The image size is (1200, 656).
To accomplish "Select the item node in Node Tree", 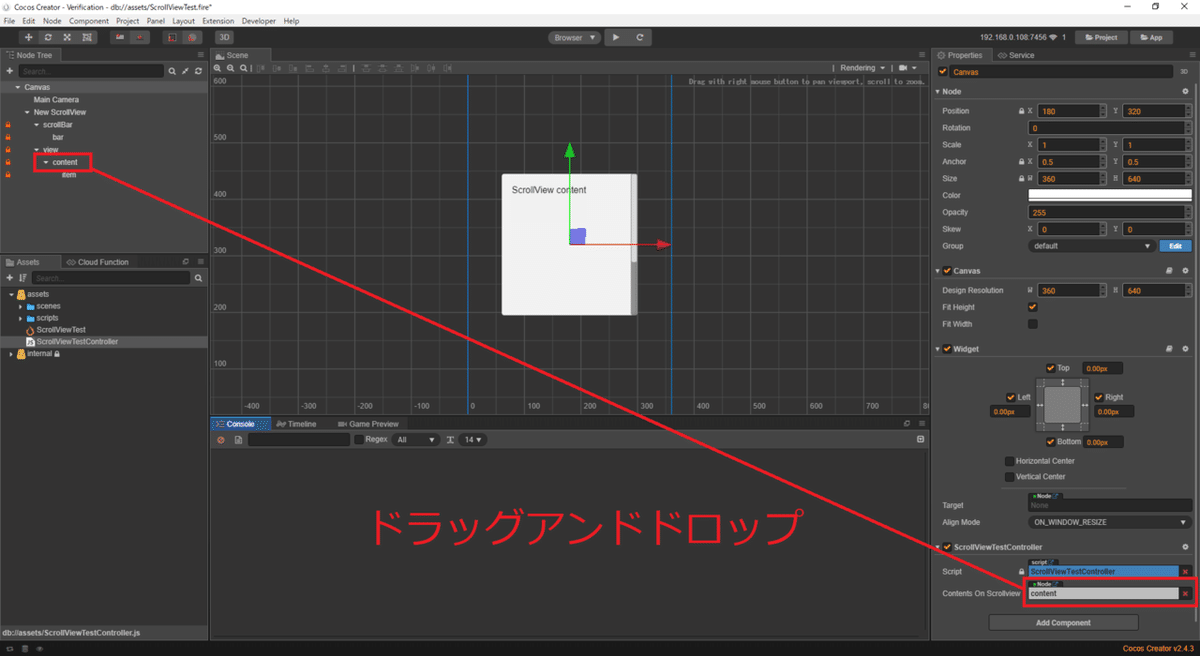I will coord(68,174).
